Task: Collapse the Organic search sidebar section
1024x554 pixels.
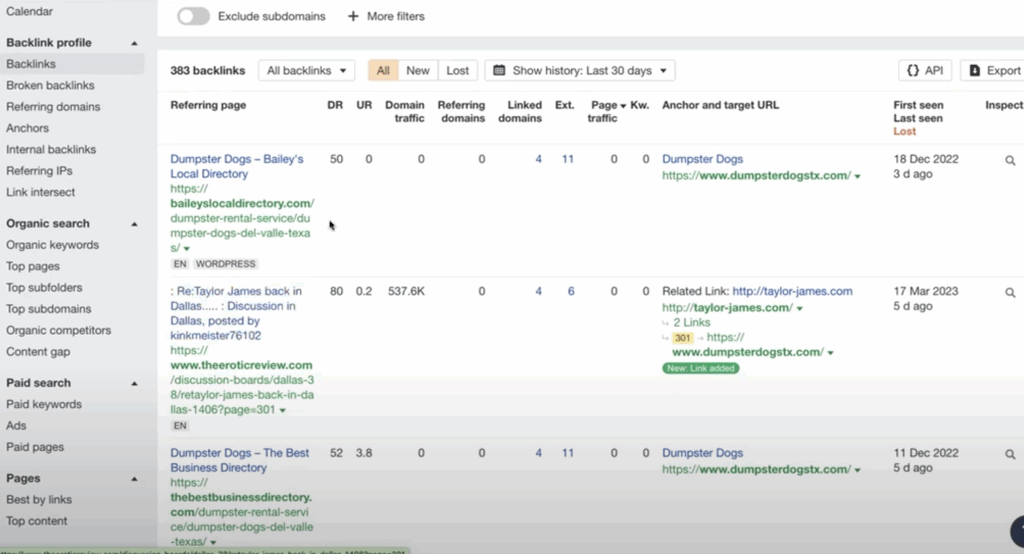Action: coord(135,224)
